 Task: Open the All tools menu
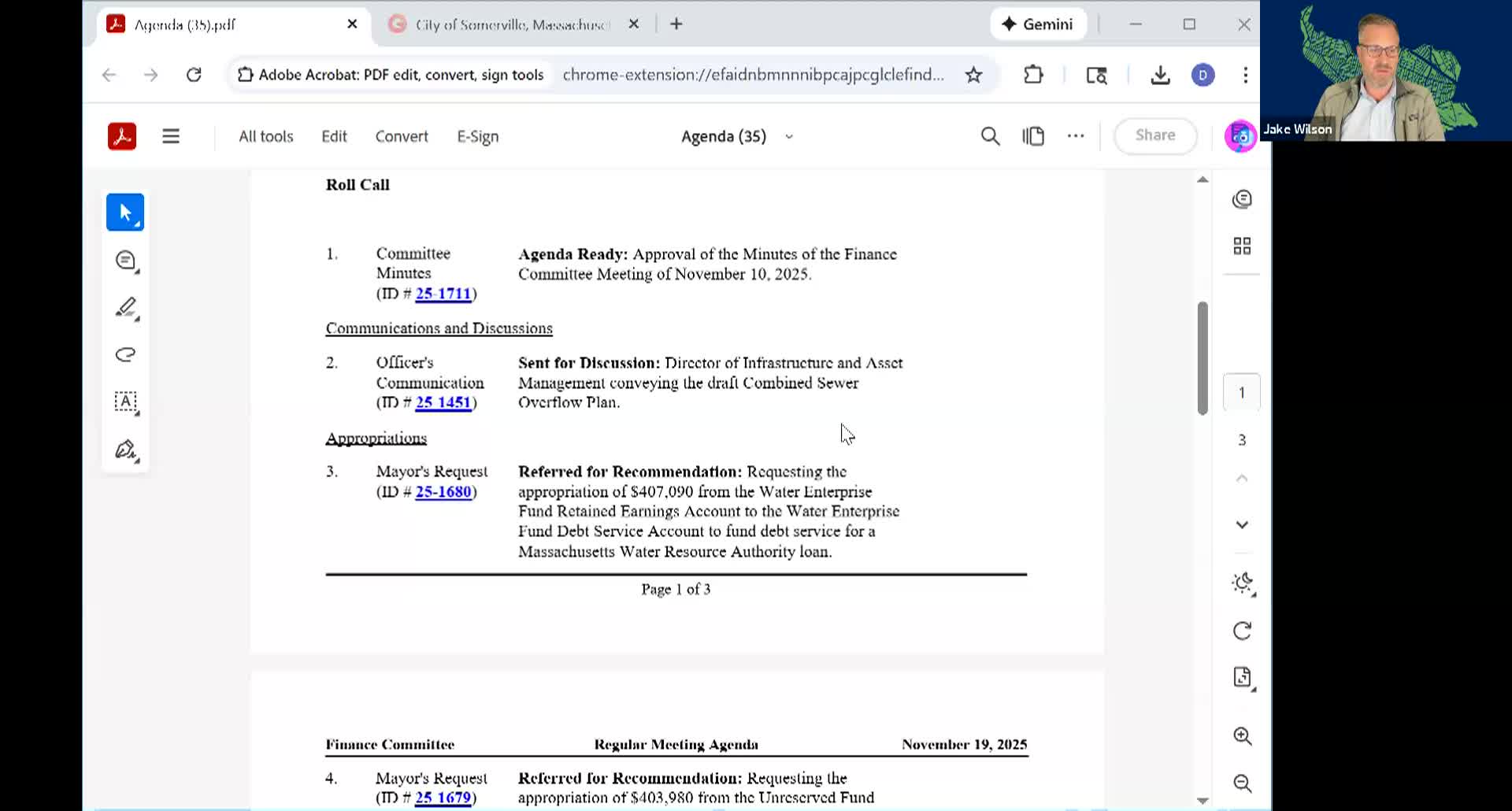click(x=265, y=136)
